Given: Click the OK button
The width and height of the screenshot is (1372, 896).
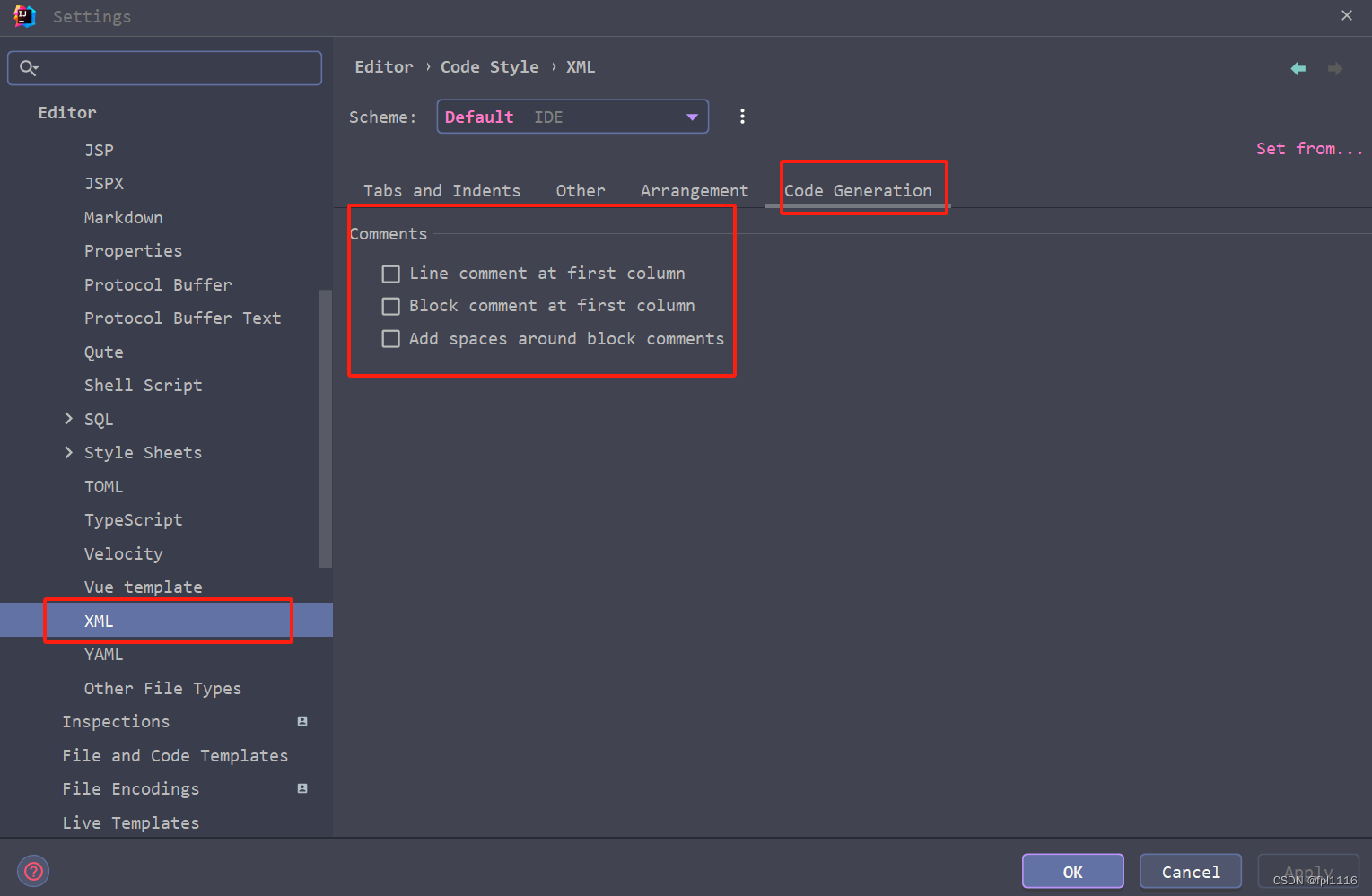Looking at the screenshot, I should (x=1073, y=871).
